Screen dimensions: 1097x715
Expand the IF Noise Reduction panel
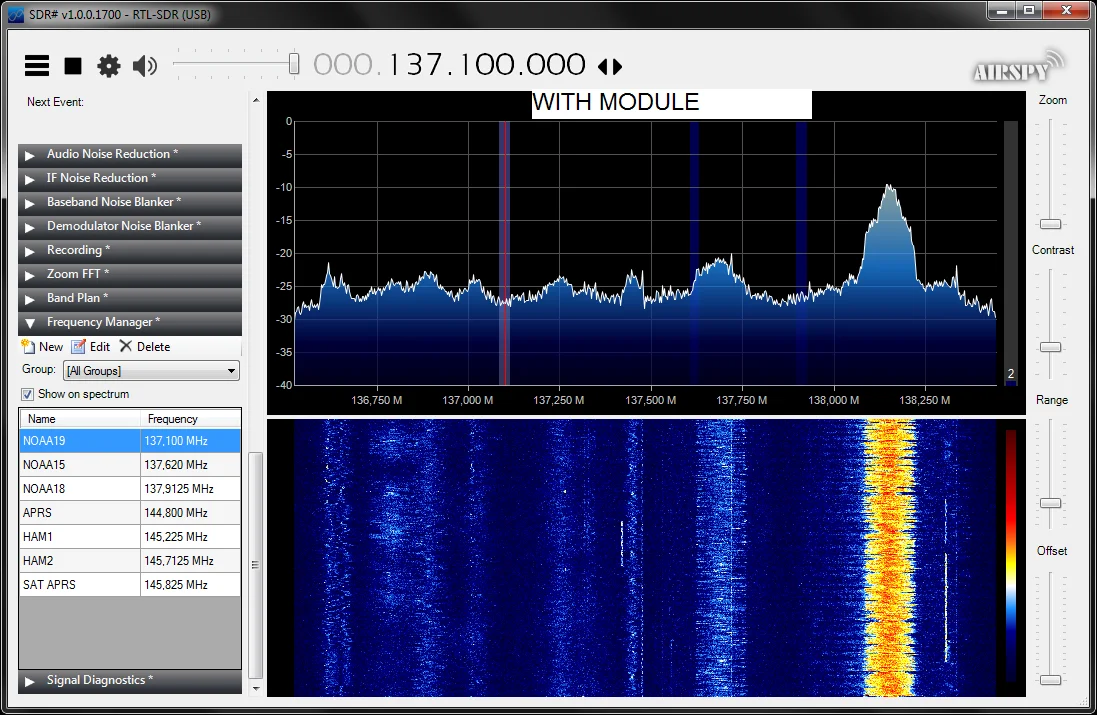130,178
